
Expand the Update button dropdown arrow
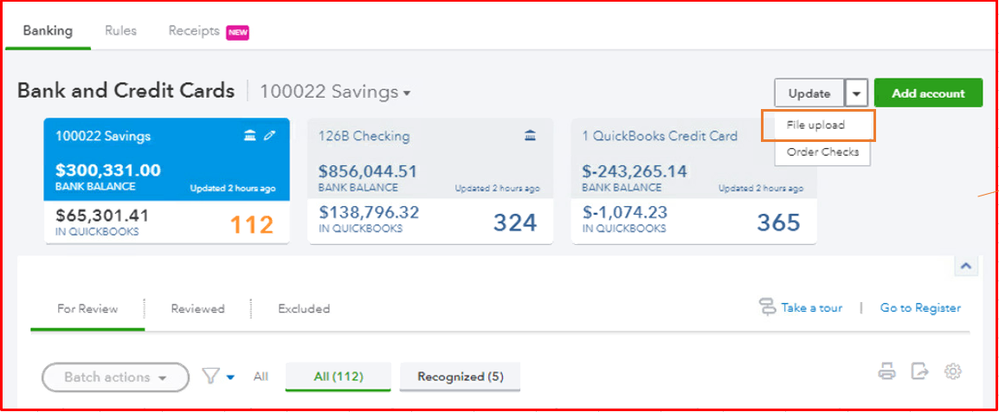pos(857,94)
